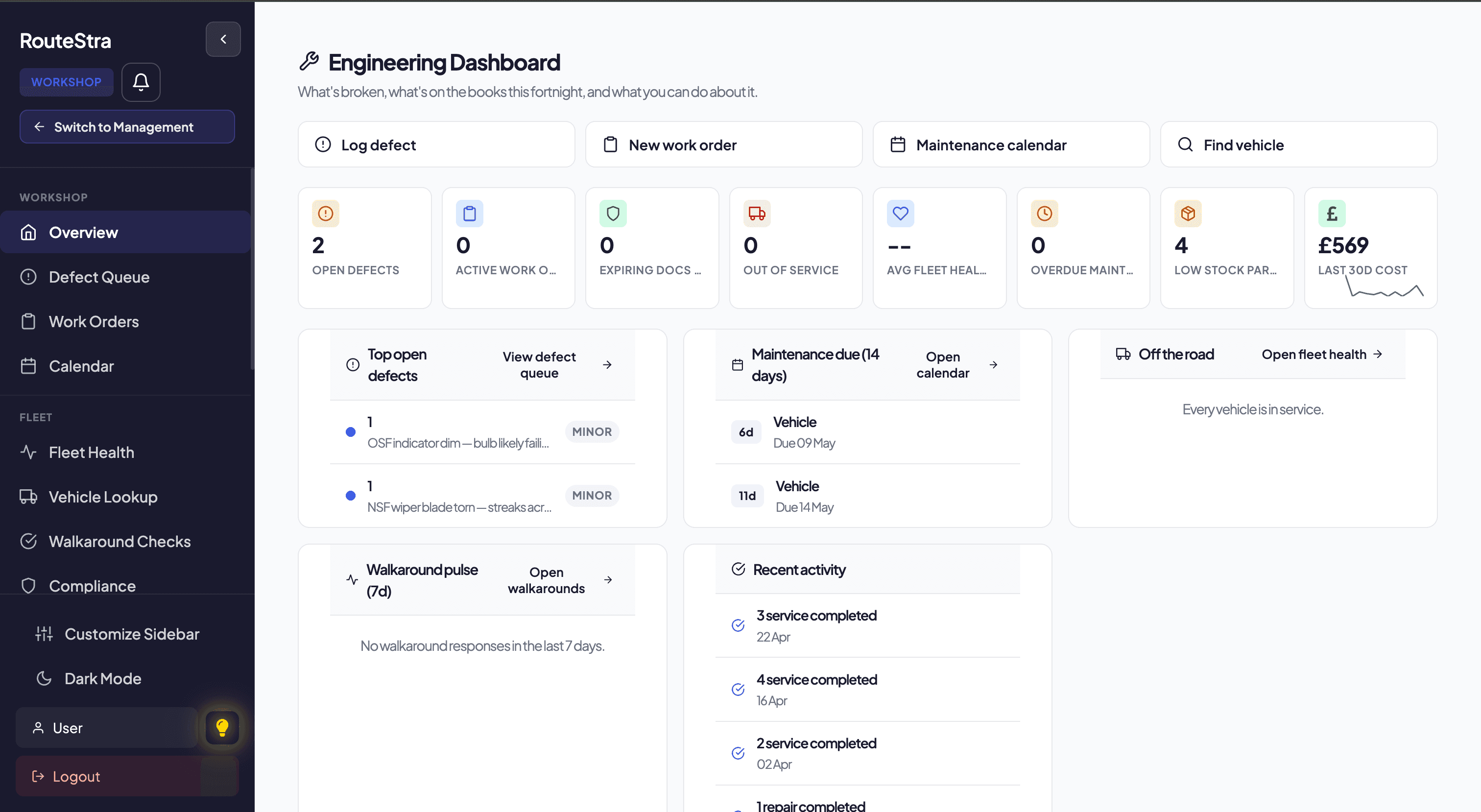Open User profile entry
The height and width of the screenshot is (812, 1481).
coord(107,728)
